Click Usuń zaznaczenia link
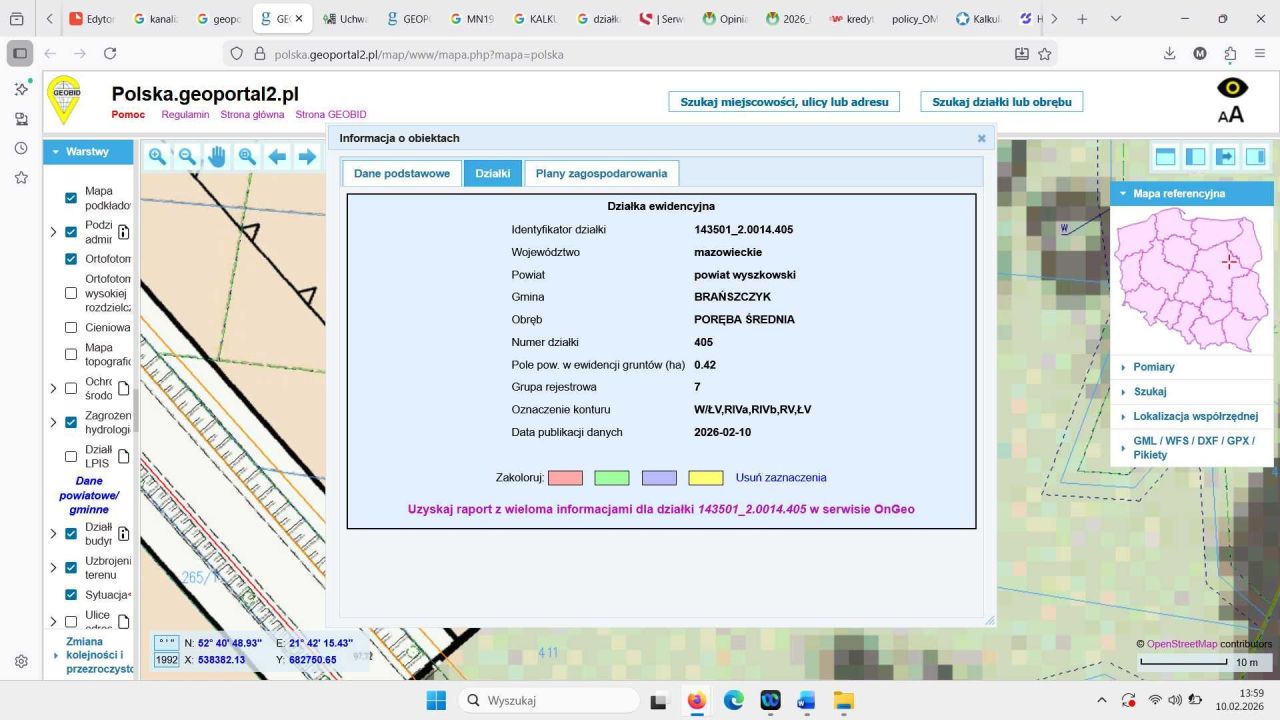The width and height of the screenshot is (1280, 720). point(781,477)
